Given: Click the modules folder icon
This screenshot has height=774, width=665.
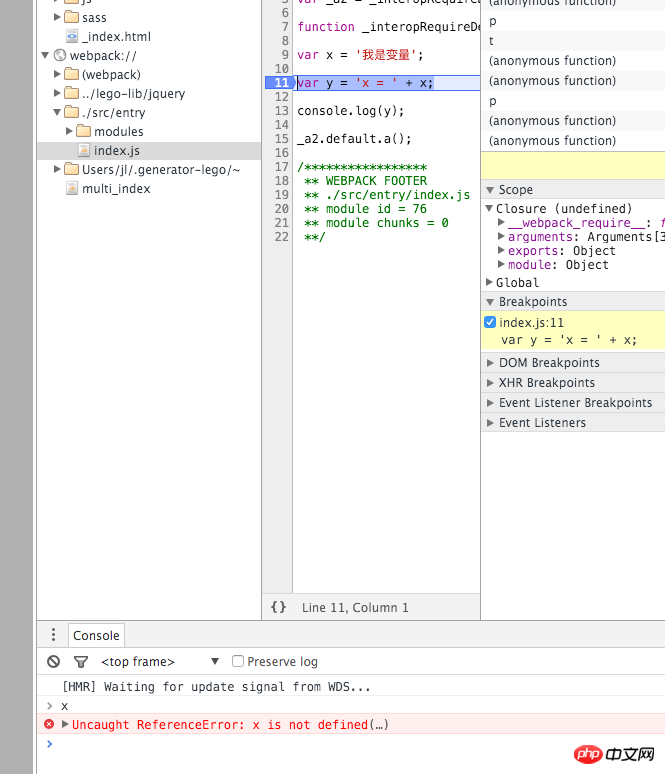Looking at the screenshot, I should (x=83, y=131).
